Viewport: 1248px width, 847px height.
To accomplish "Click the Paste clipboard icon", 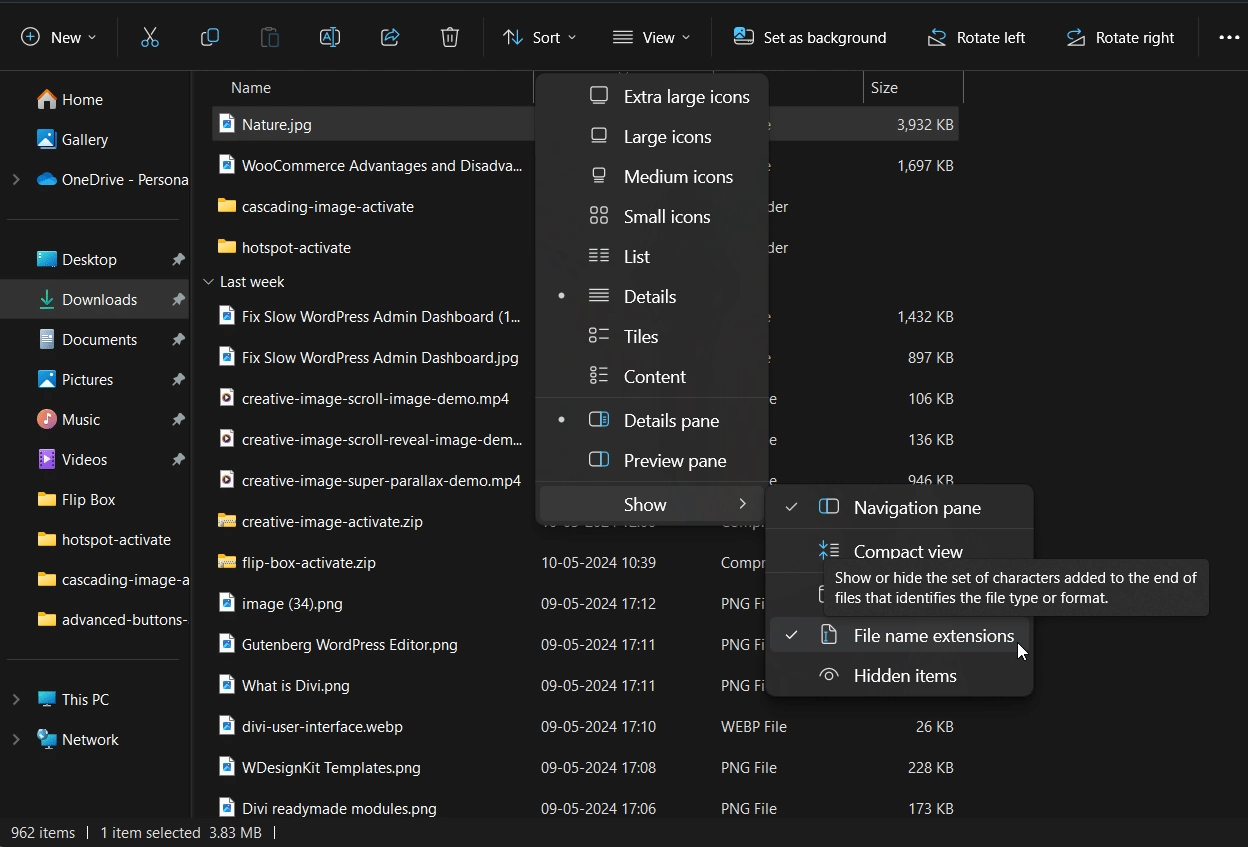I will (x=270, y=37).
